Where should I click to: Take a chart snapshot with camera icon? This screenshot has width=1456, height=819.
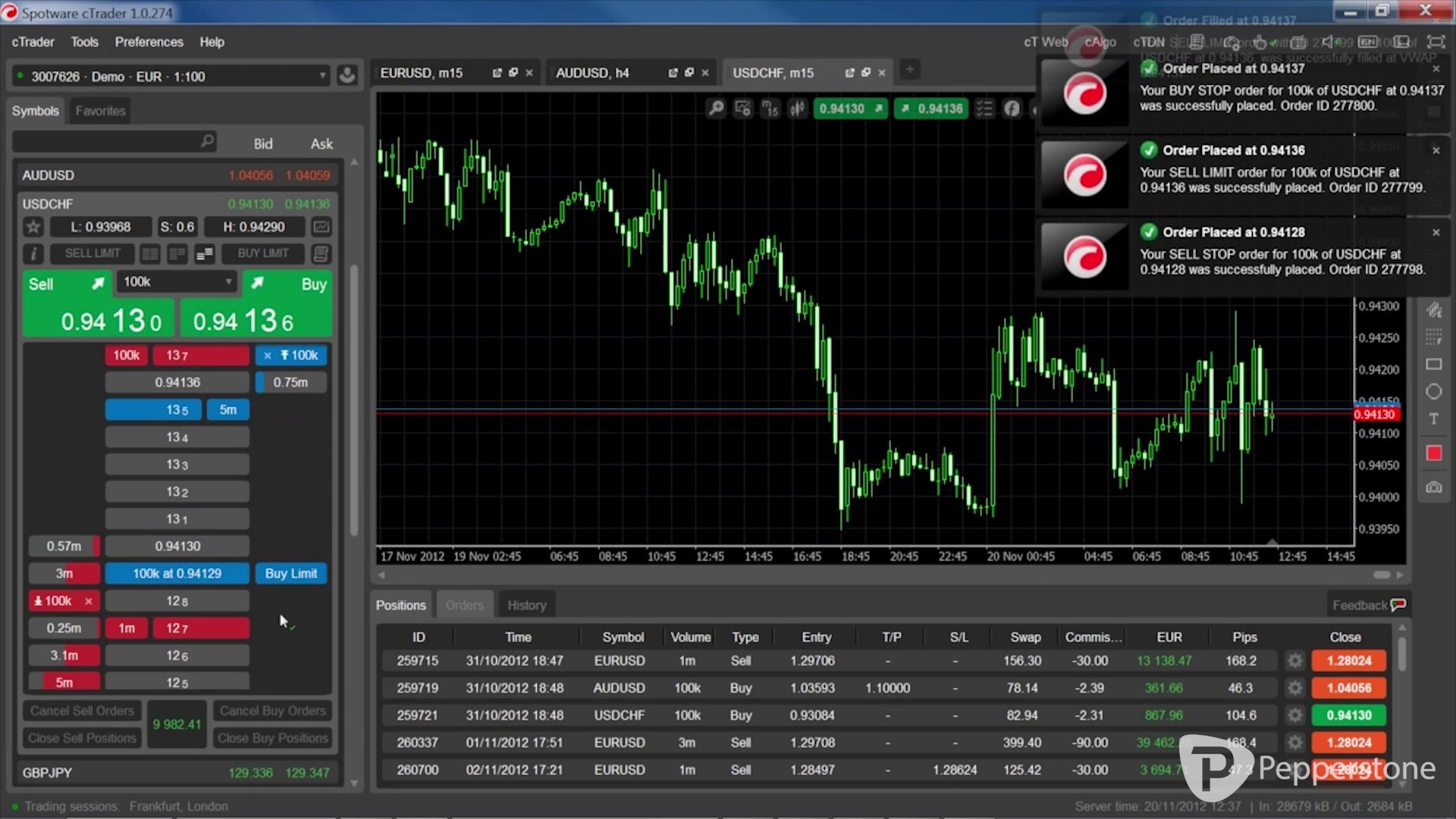pos(1433,488)
